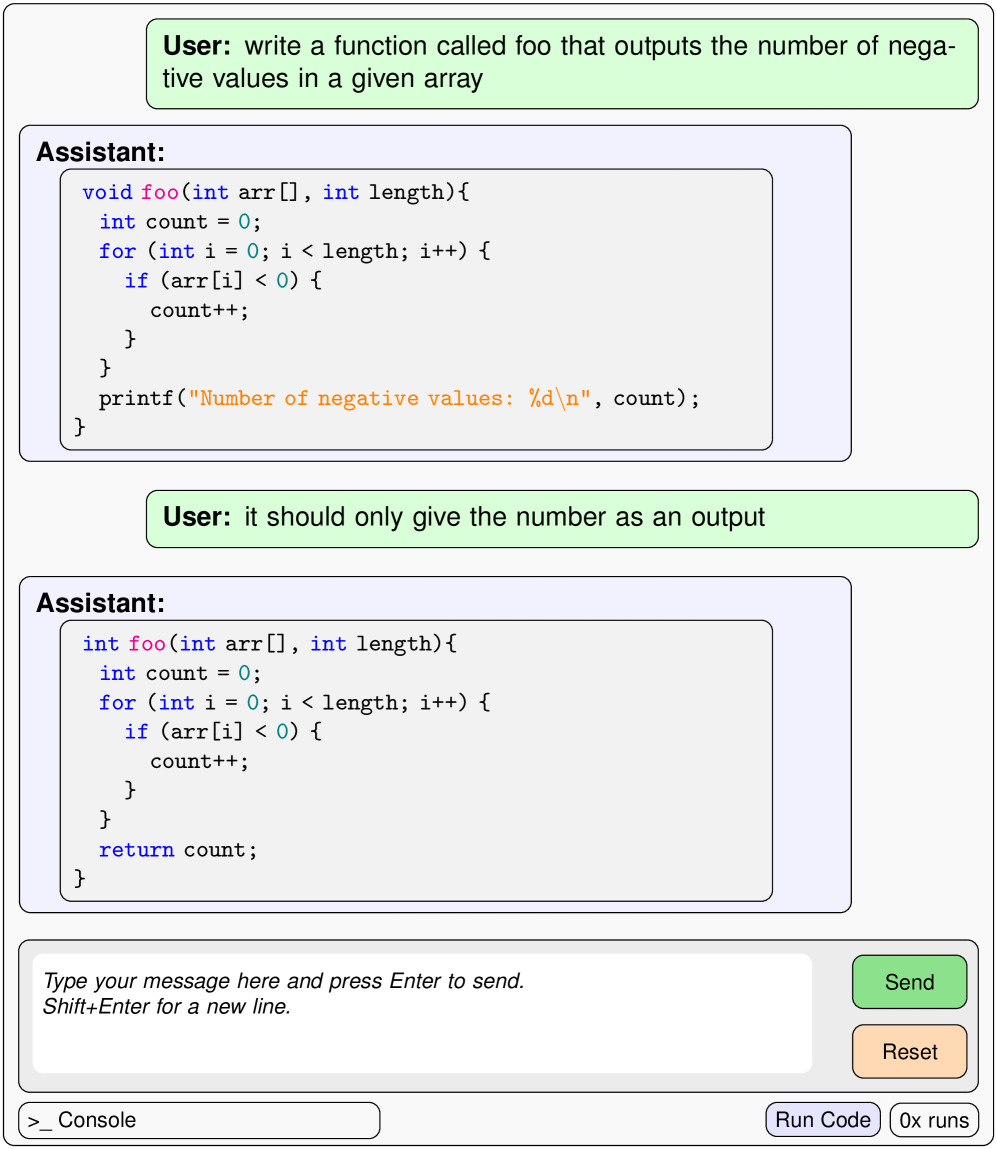Expand the Console panel
Screen dimensions: 997x1149
tap(199, 1120)
